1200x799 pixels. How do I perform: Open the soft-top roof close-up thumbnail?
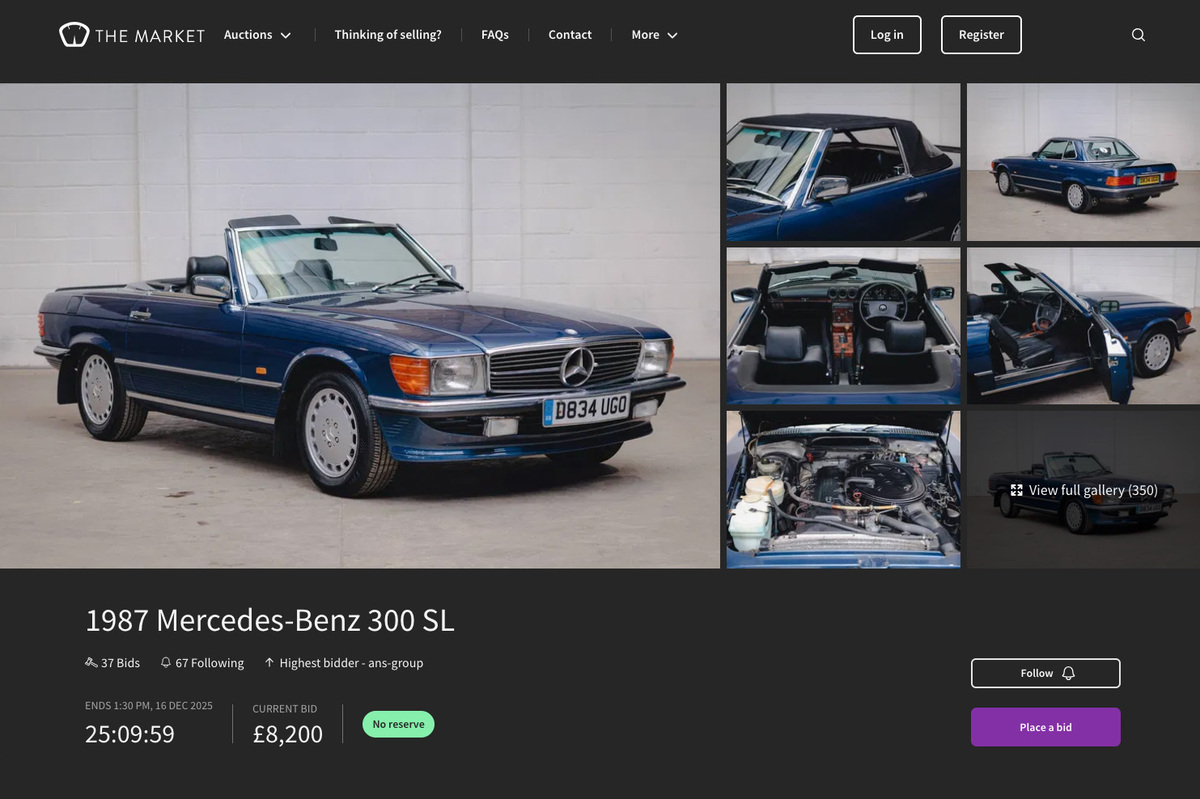click(x=843, y=162)
